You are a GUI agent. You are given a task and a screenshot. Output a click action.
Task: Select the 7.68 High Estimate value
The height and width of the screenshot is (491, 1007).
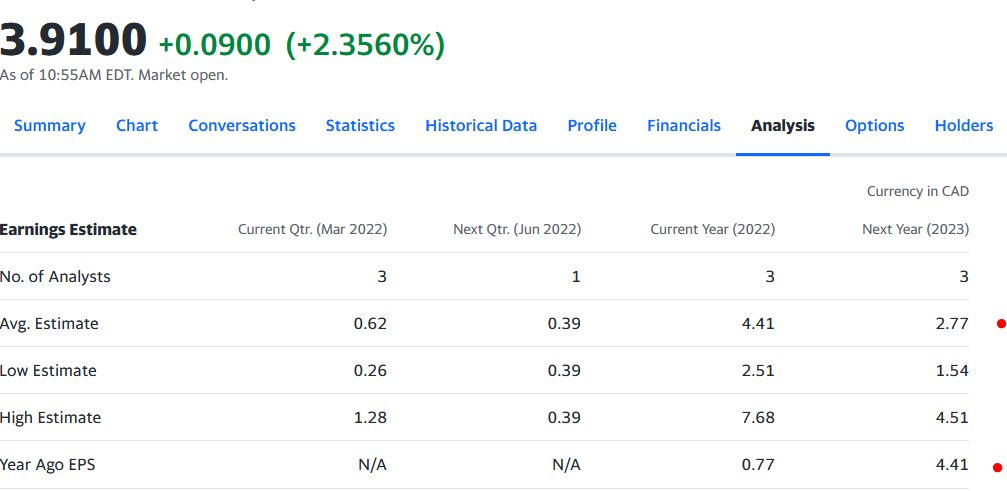point(758,417)
